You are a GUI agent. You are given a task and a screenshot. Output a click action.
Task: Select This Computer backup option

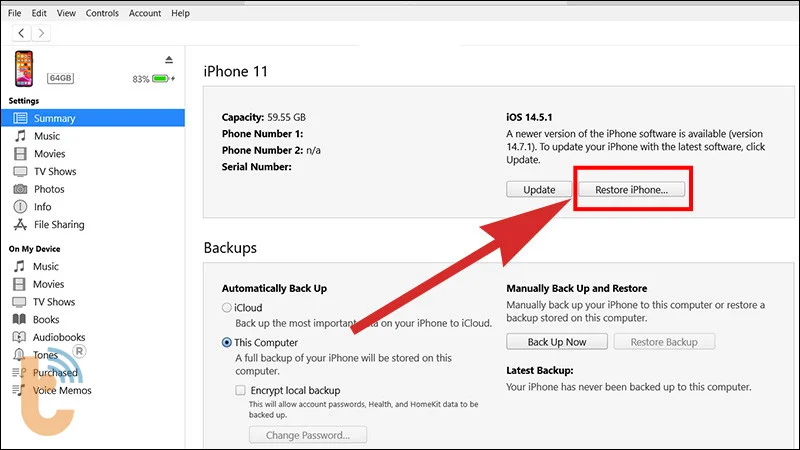tap(227, 342)
